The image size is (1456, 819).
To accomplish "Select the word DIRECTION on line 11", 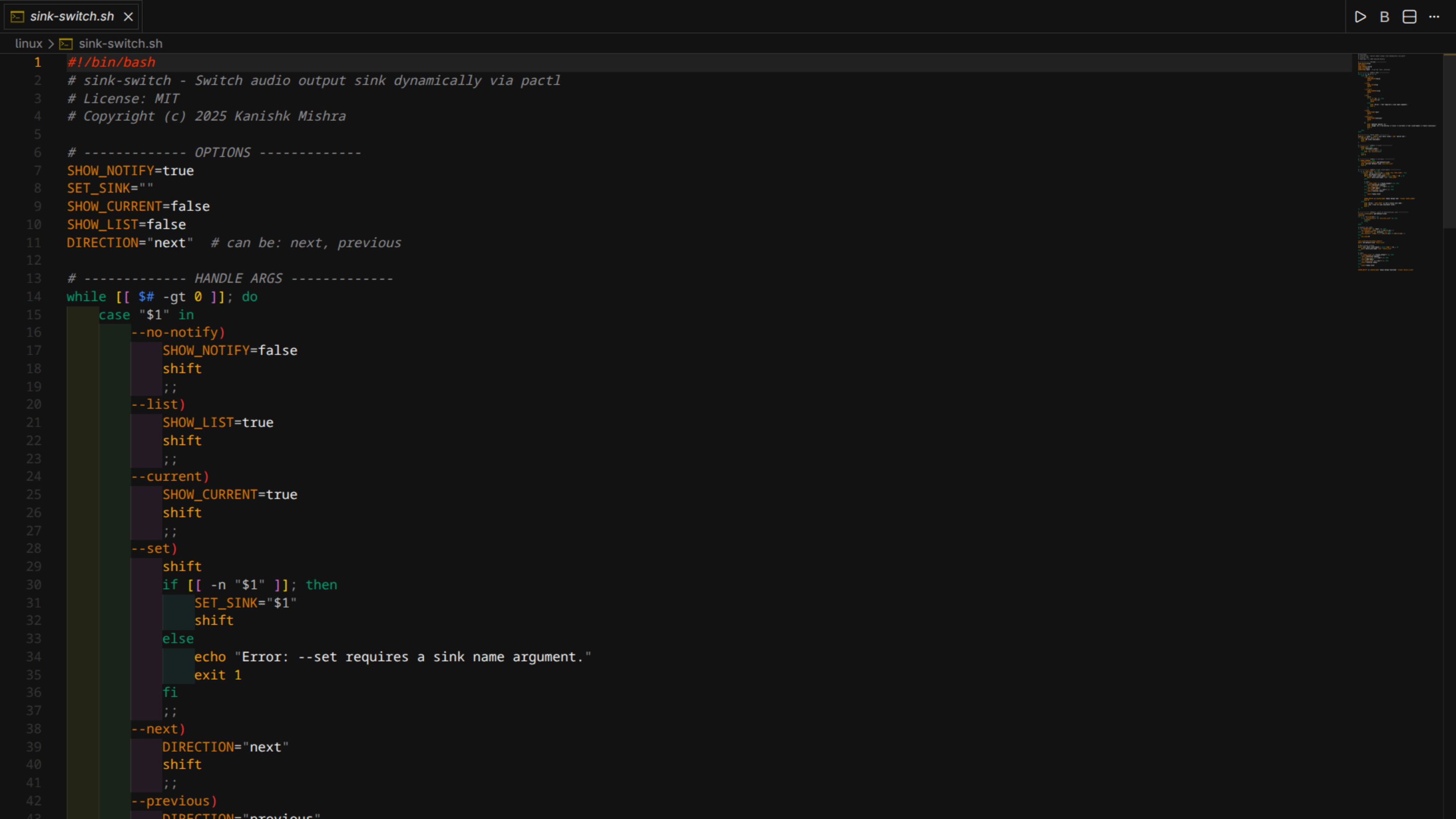I will click(102, 243).
